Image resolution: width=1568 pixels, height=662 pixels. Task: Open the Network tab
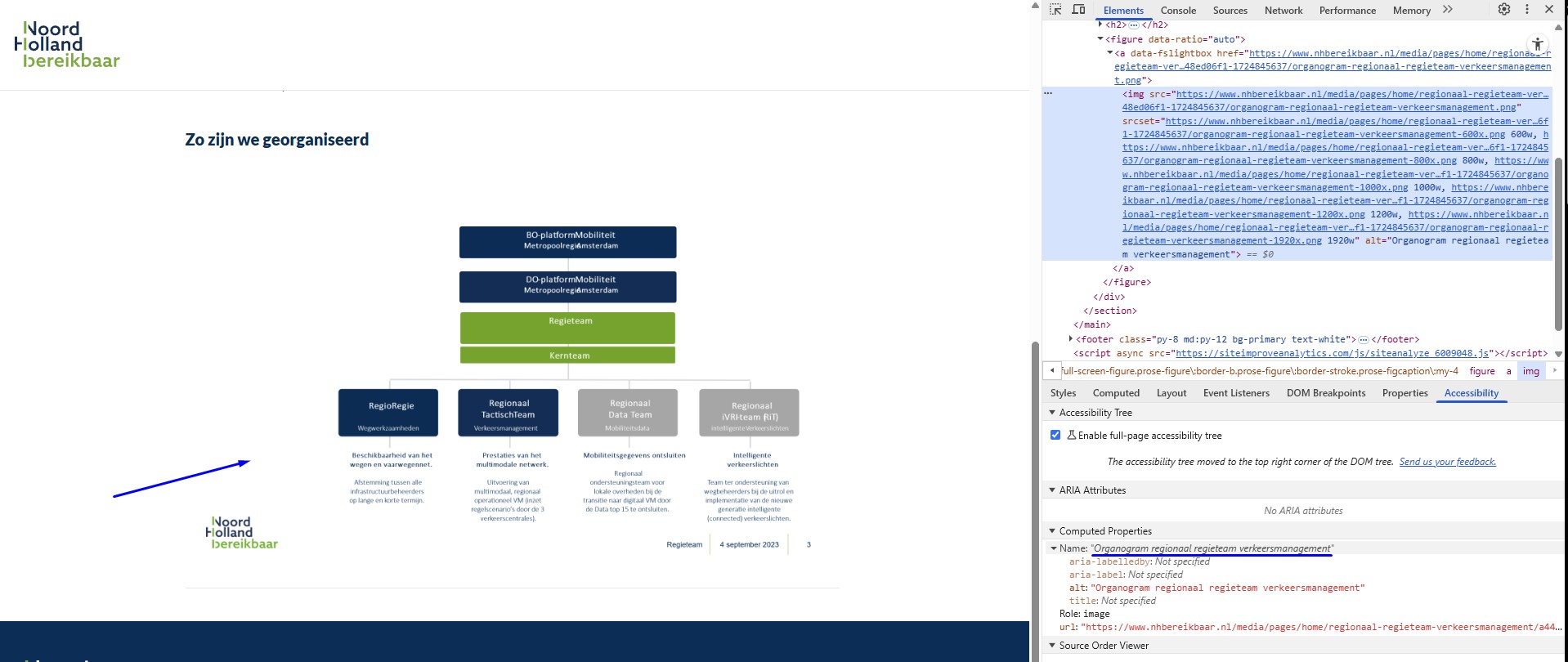1283,11
